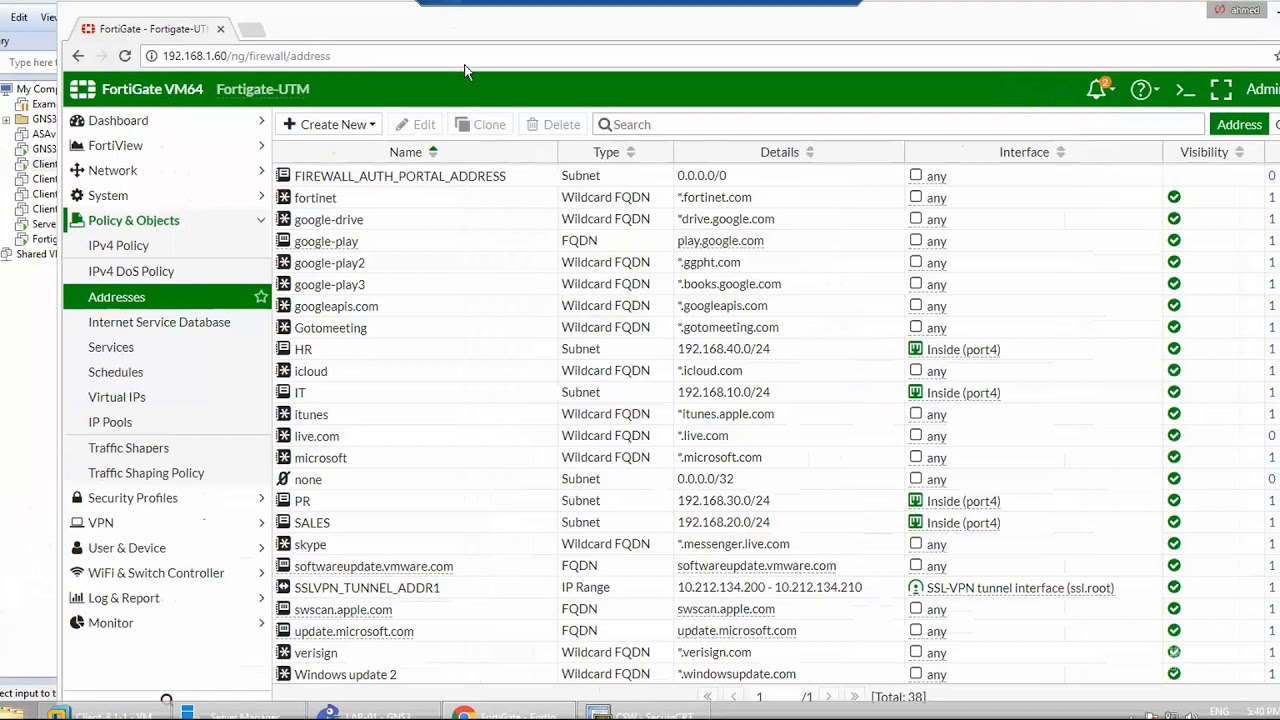Click the Dashboard sidebar icon
Viewport: 1280px width, 720px height.
pyautogui.click(x=77, y=120)
